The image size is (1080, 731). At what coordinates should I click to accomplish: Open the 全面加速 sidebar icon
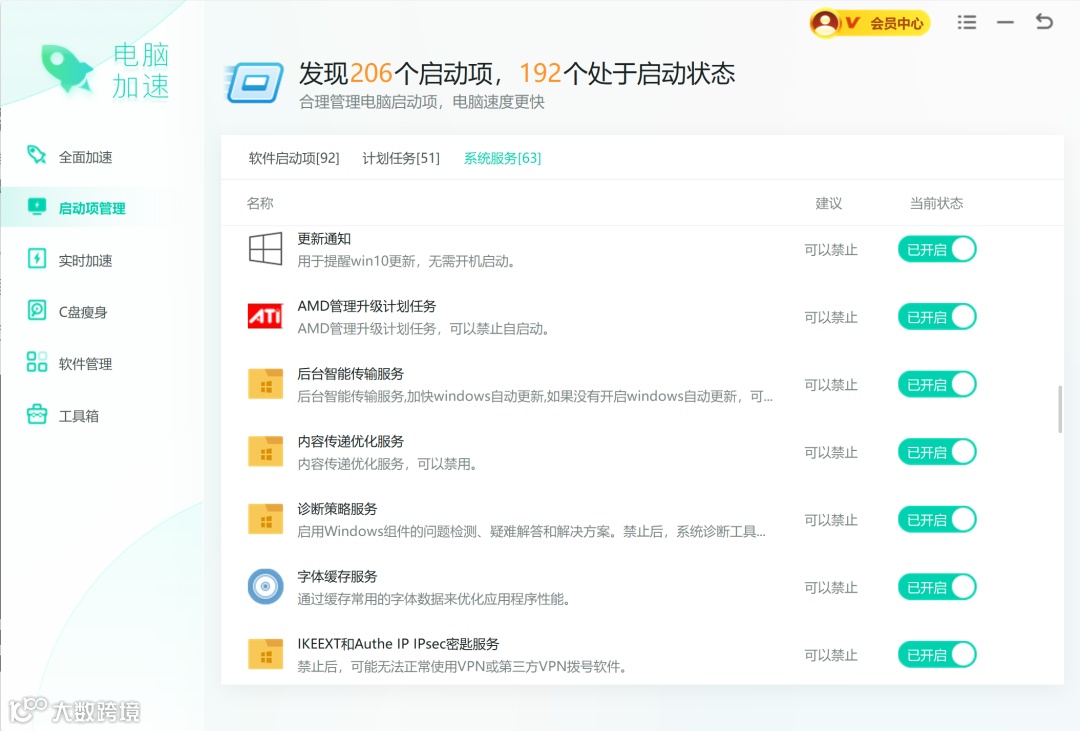[x=37, y=155]
